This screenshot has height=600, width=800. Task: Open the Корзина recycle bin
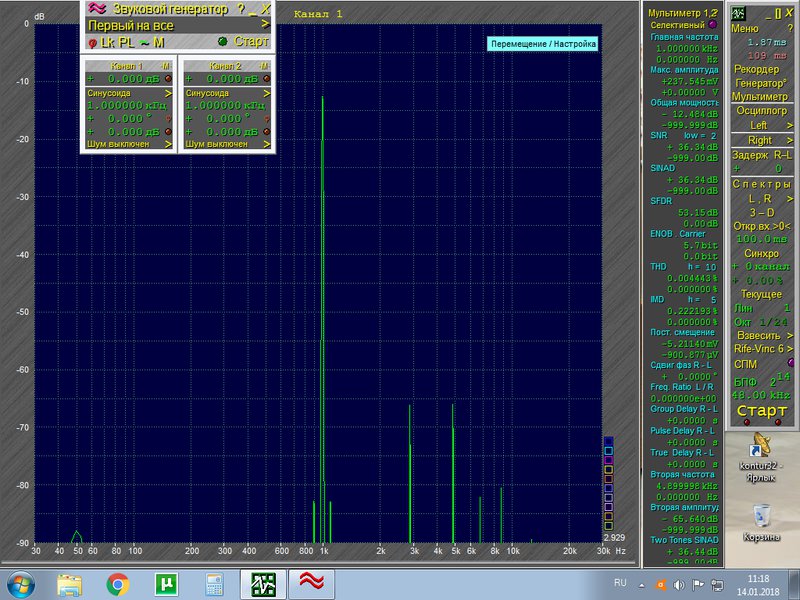click(x=761, y=522)
